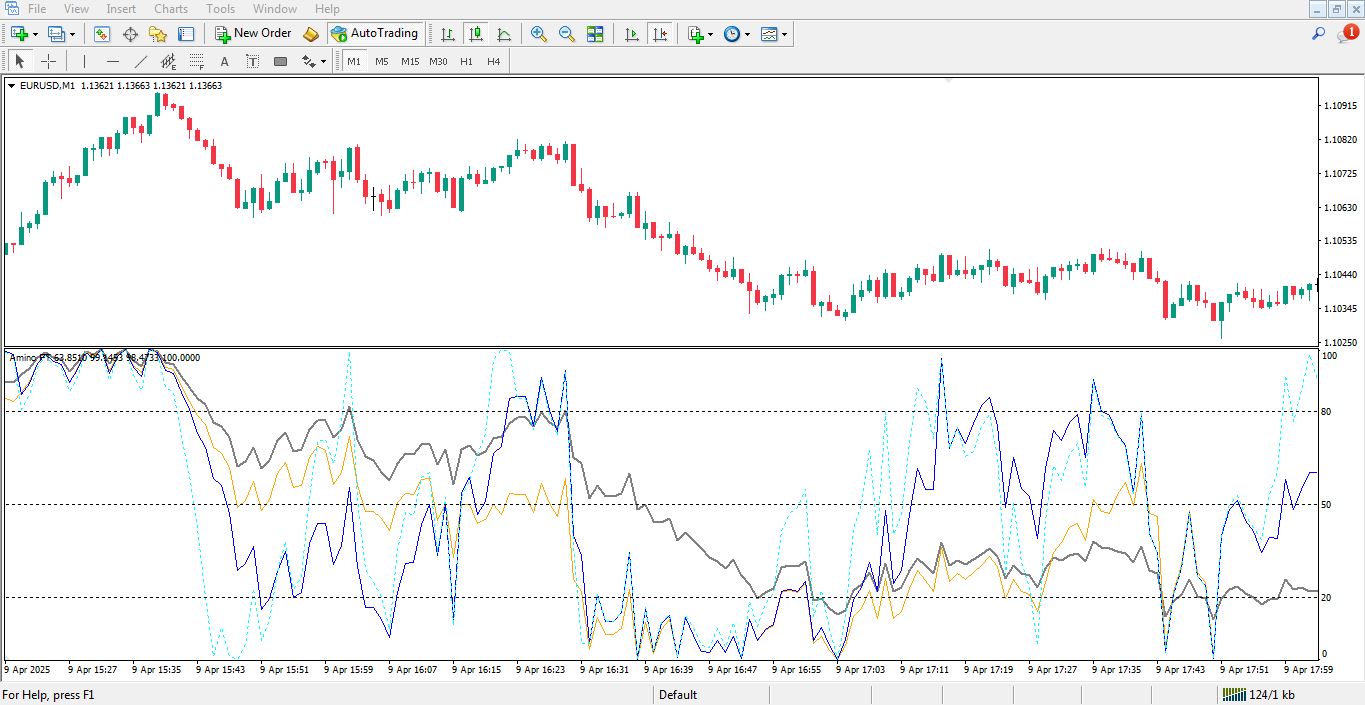
Task: Click the Default profile in status bar
Action: [678, 695]
